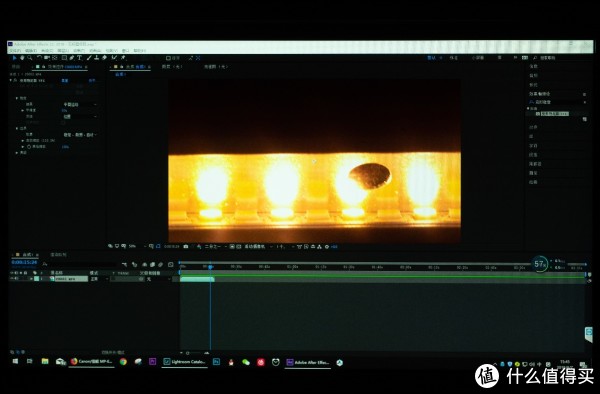Viewport: 600px width, 394px height.
Task: Open the File menu
Action: click(15, 50)
